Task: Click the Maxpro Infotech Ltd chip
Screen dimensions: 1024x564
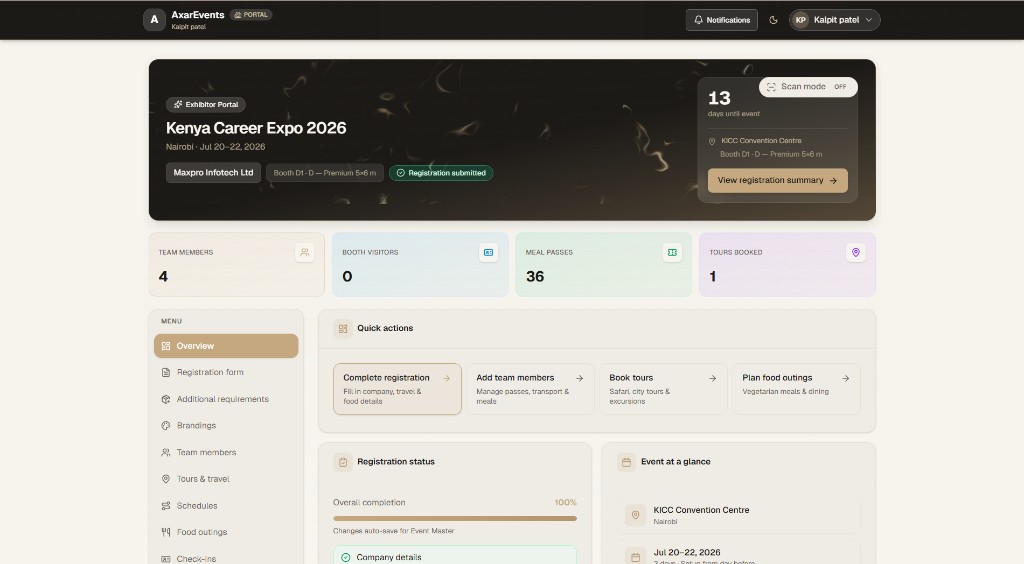Action: click(x=214, y=172)
